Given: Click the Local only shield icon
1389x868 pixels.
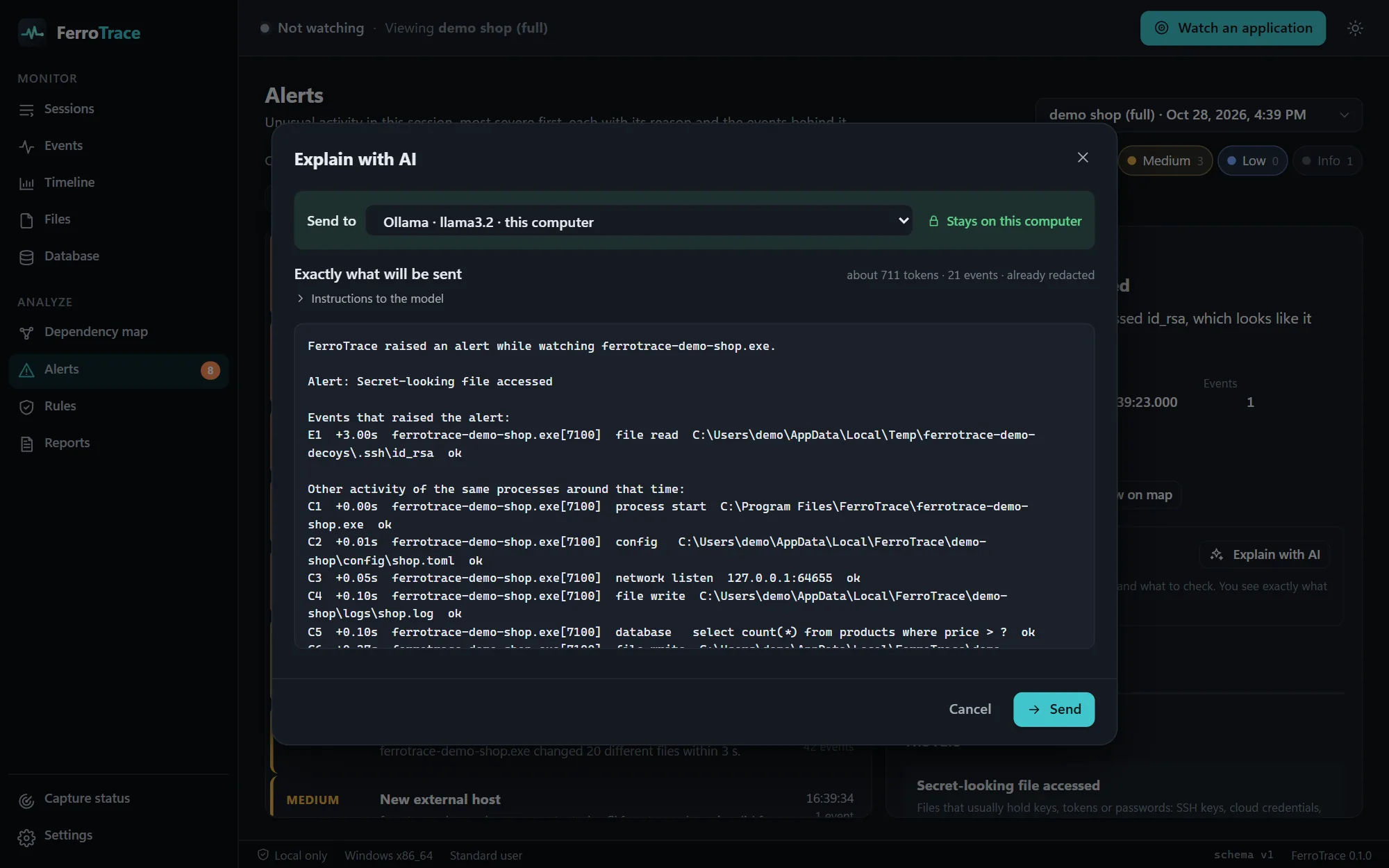Looking at the screenshot, I should [x=263, y=855].
